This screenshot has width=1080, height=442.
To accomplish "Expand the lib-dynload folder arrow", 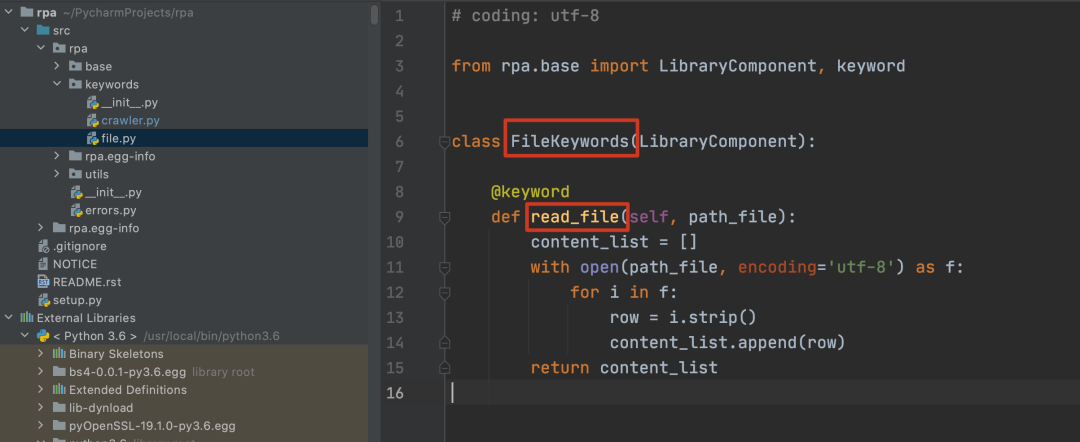I will (x=41, y=408).
